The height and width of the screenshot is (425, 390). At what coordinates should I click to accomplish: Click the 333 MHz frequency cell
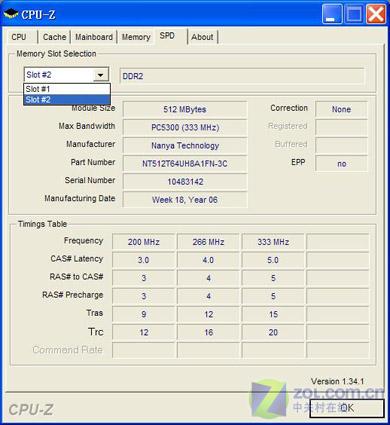tap(273, 242)
